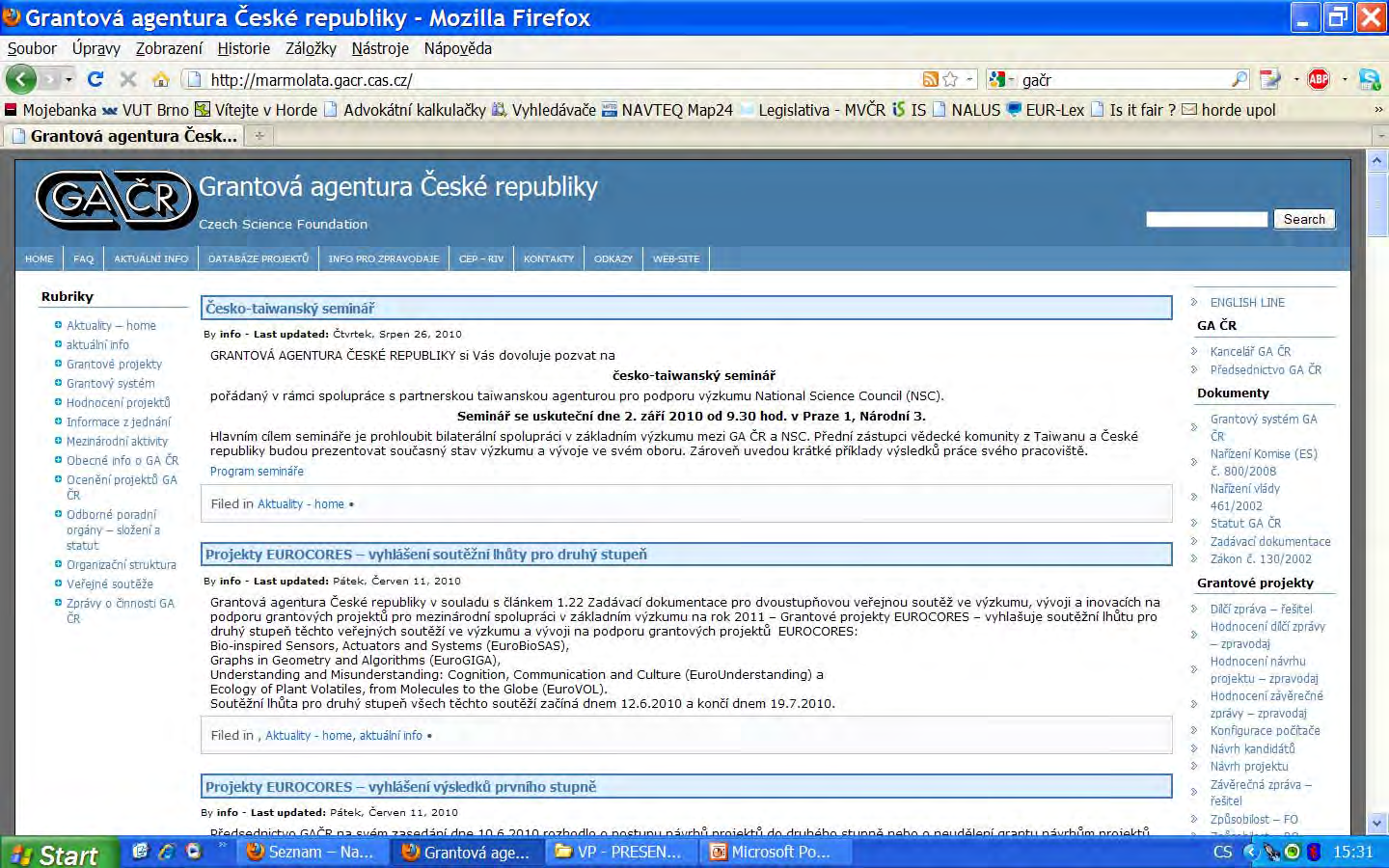Viewport: 1389px width, 868px height.
Task: Open the ENGLISH LINE link
Action: click(1247, 302)
